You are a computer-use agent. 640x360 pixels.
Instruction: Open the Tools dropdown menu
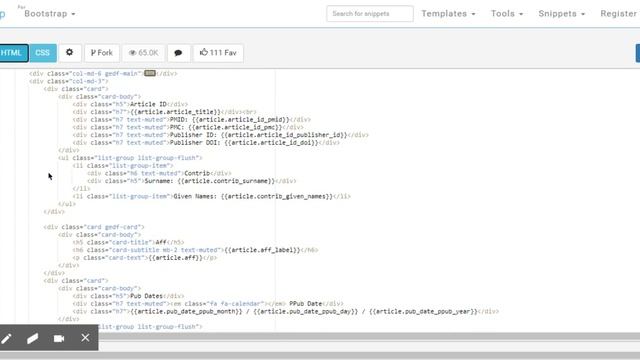pyautogui.click(x=507, y=14)
